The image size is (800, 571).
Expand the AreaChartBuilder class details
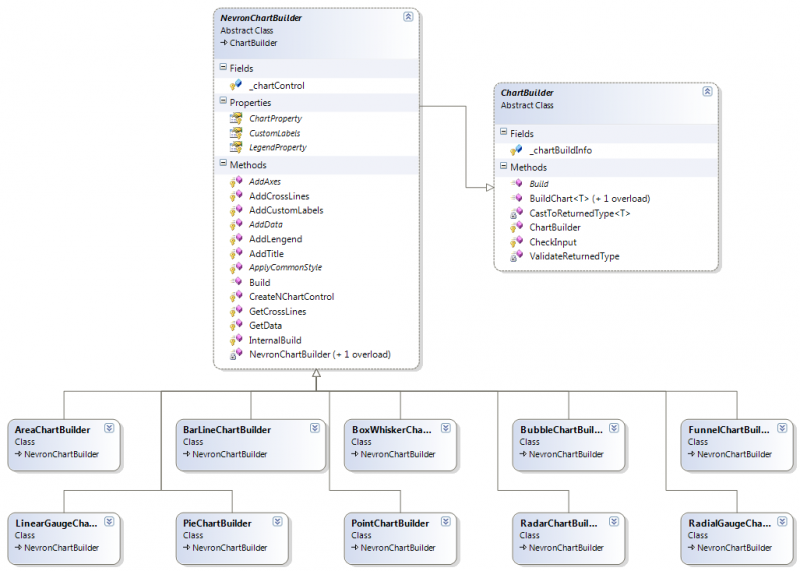[x=109, y=428]
